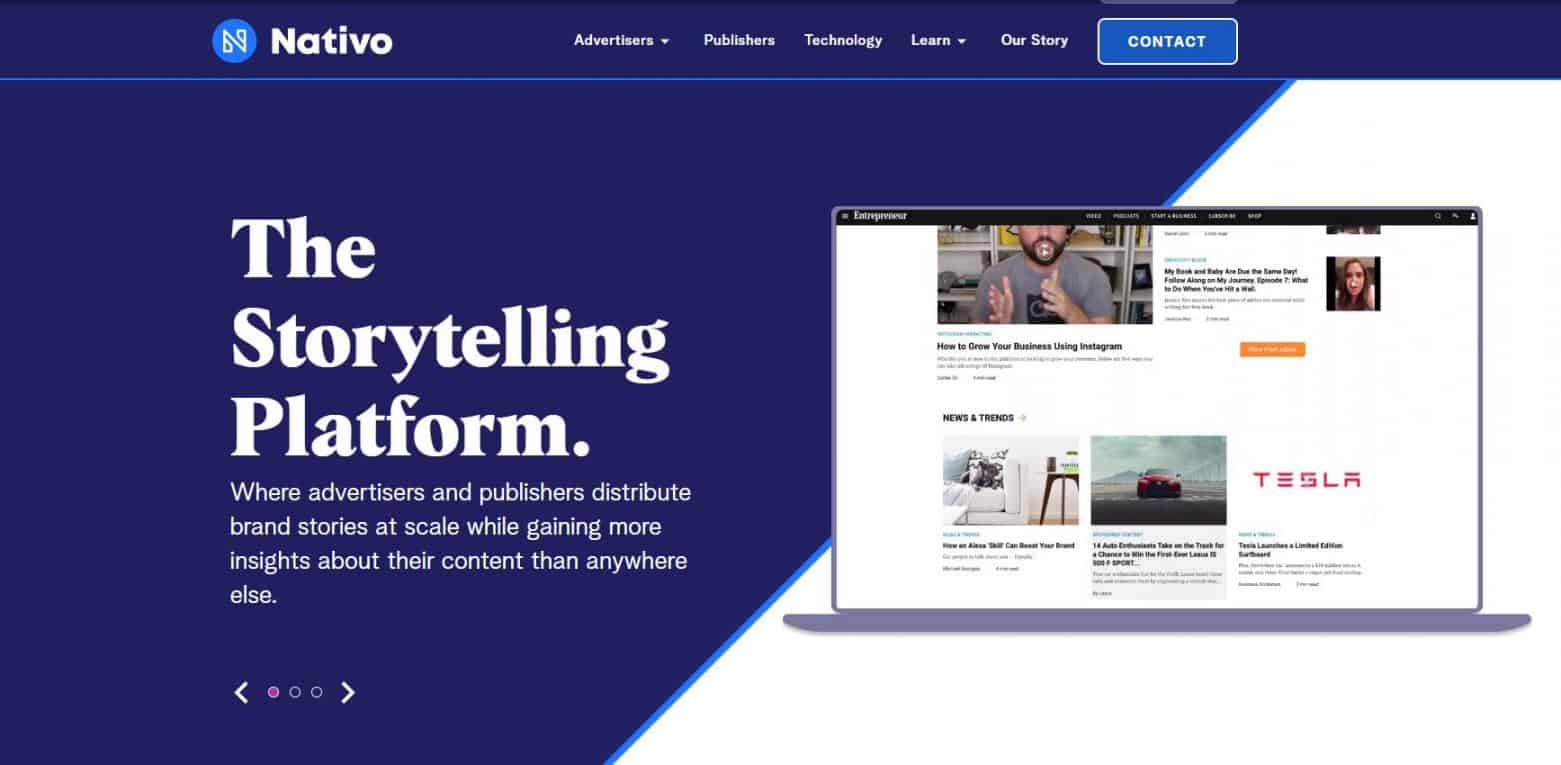Expand the Advertisers dropdown menu

(x=621, y=41)
